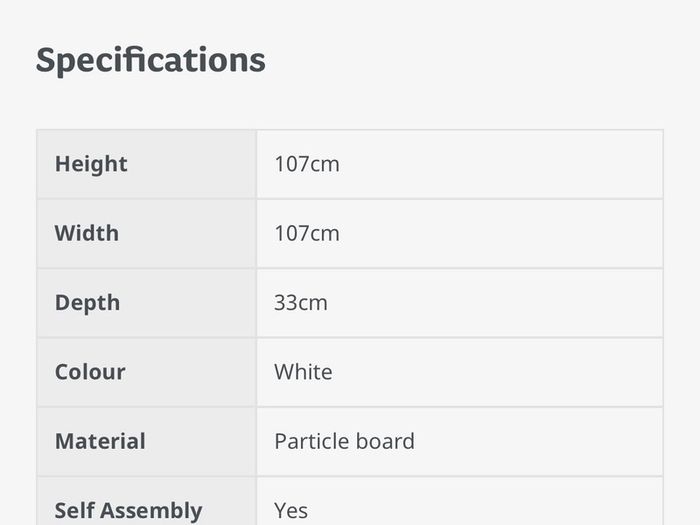Select the Depth label cell

click(146, 303)
